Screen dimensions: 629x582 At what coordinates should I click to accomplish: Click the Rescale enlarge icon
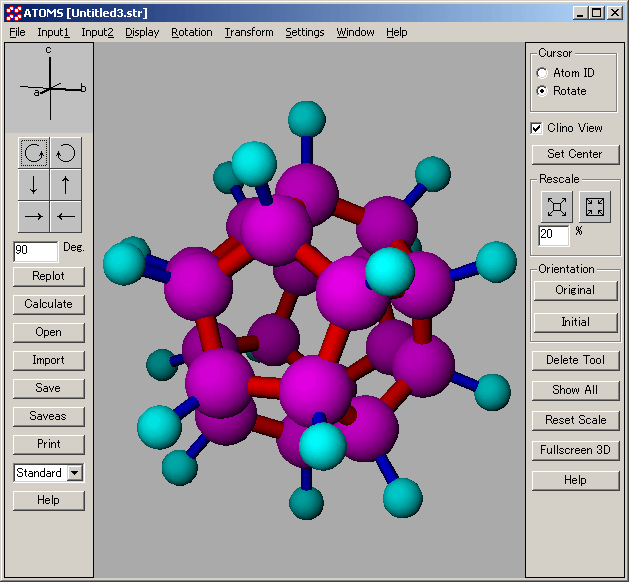(x=557, y=207)
